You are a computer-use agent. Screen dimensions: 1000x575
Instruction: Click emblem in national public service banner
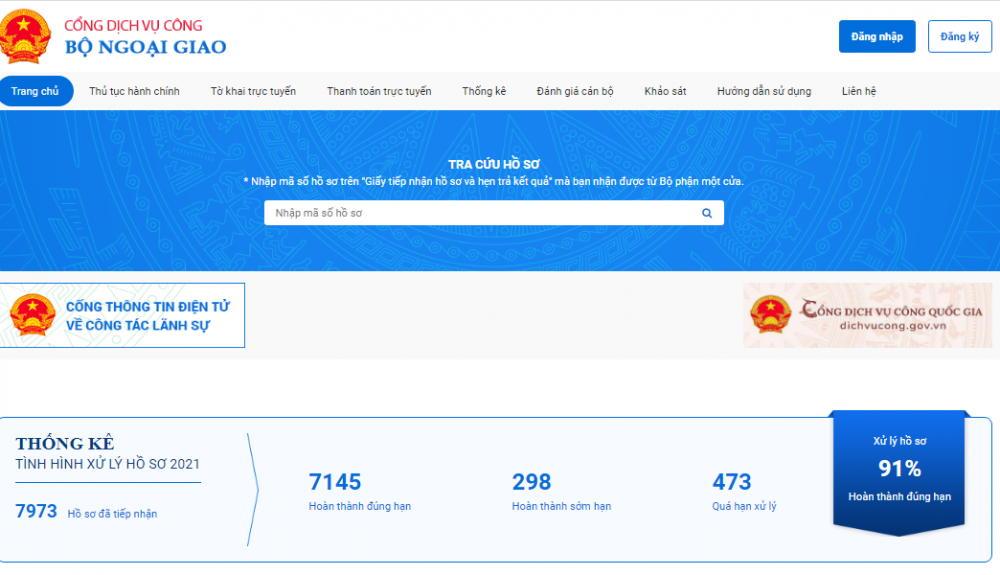tap(770, 315)
